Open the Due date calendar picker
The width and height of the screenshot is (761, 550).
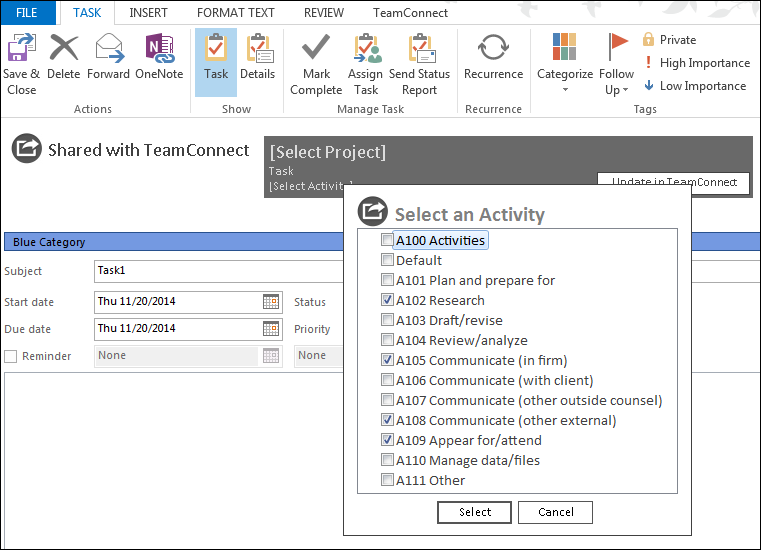[271, 329]
